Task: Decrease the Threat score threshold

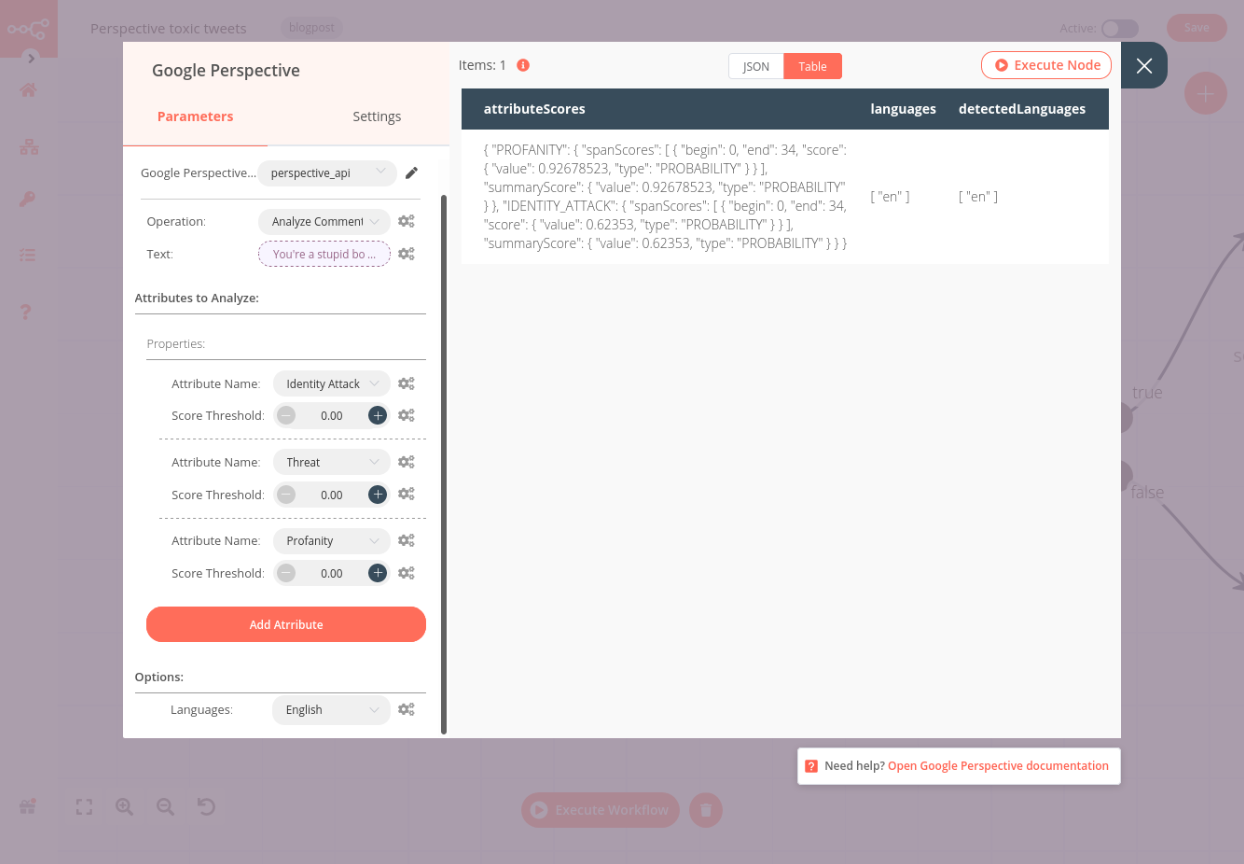Action: tap(286, 494)
